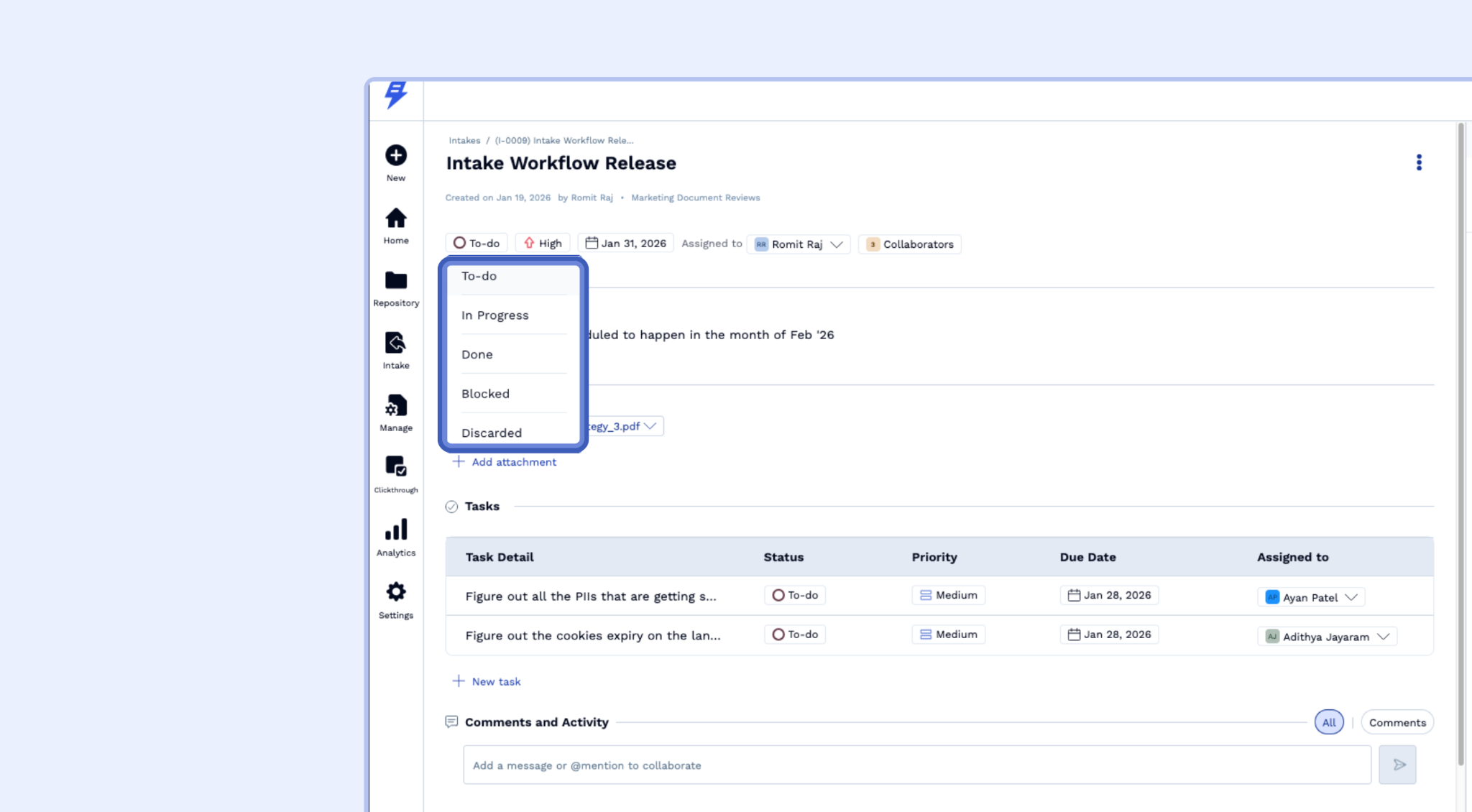This screenshot has height=812, width=1472.
Task: Click the New task link
Action: (495, 682)
